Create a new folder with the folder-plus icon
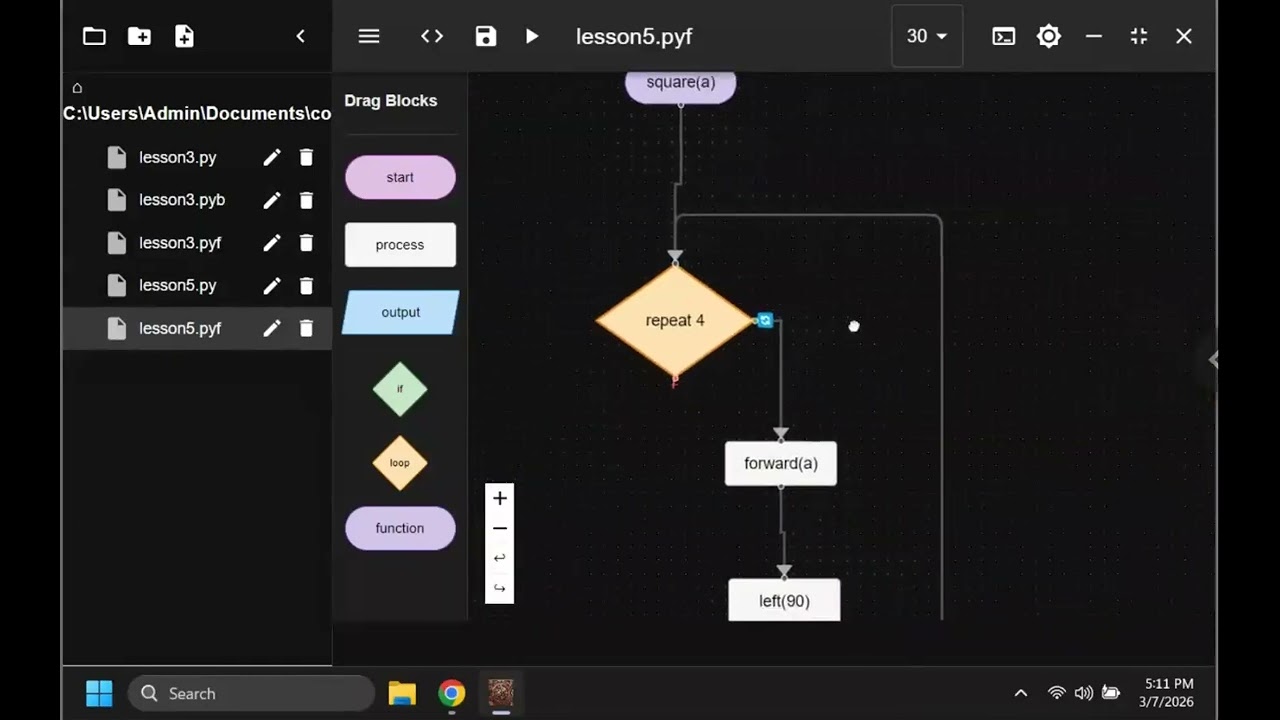The image size is (1280, 720). tap(139, 36)
